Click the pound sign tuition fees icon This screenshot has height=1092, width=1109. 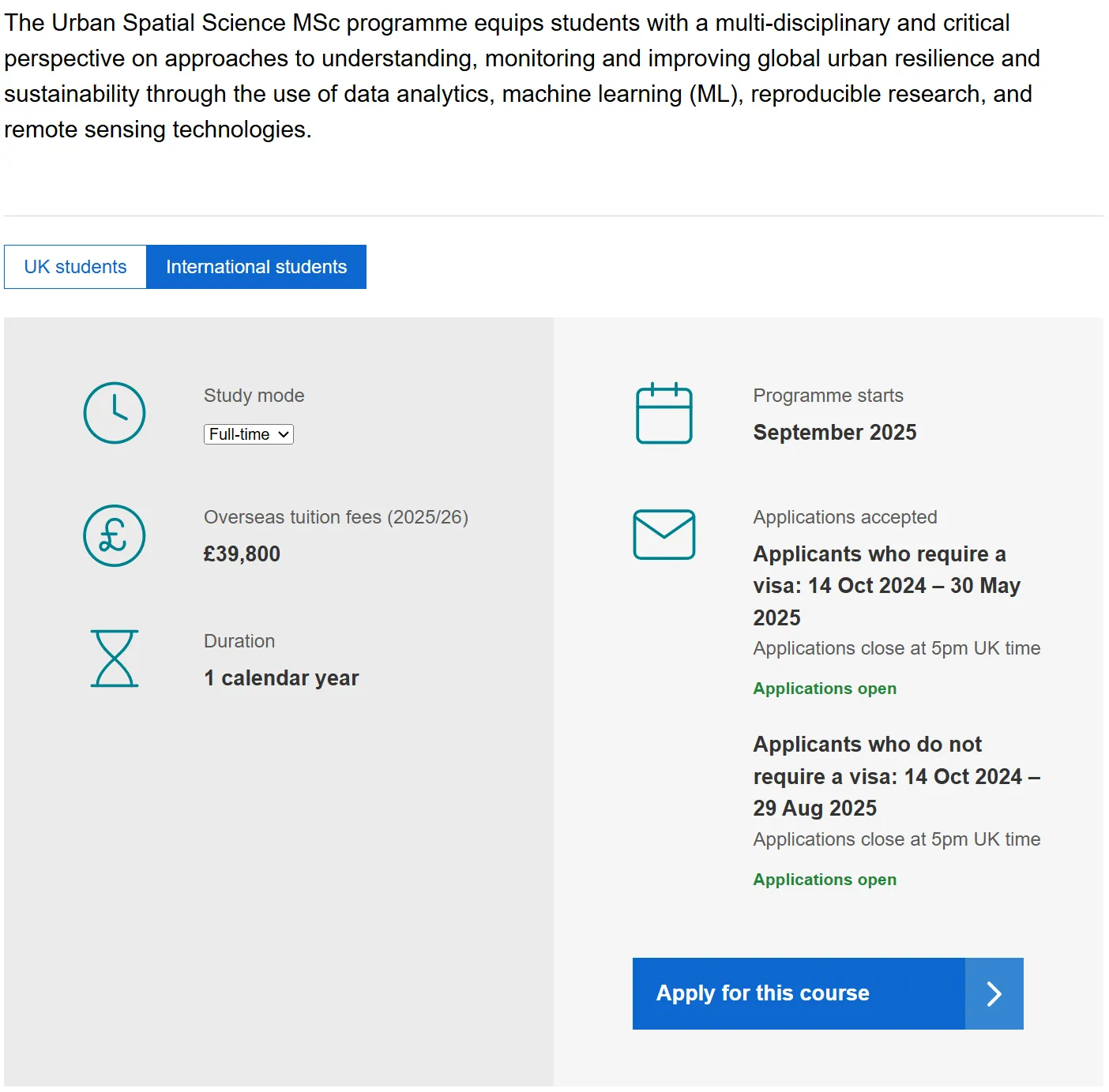pyautogui.click(x=115, y=536)
